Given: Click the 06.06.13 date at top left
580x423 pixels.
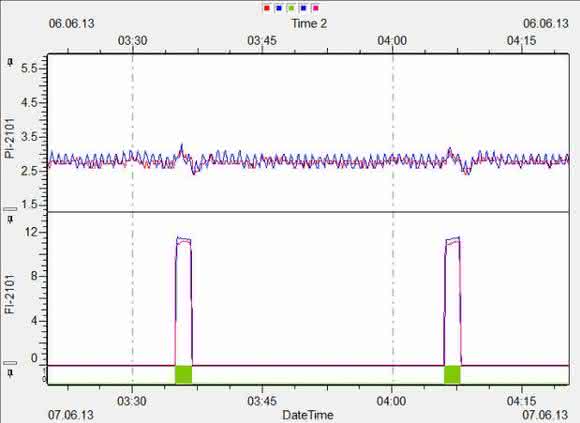Looking at the screenshot, I should 71,24.
